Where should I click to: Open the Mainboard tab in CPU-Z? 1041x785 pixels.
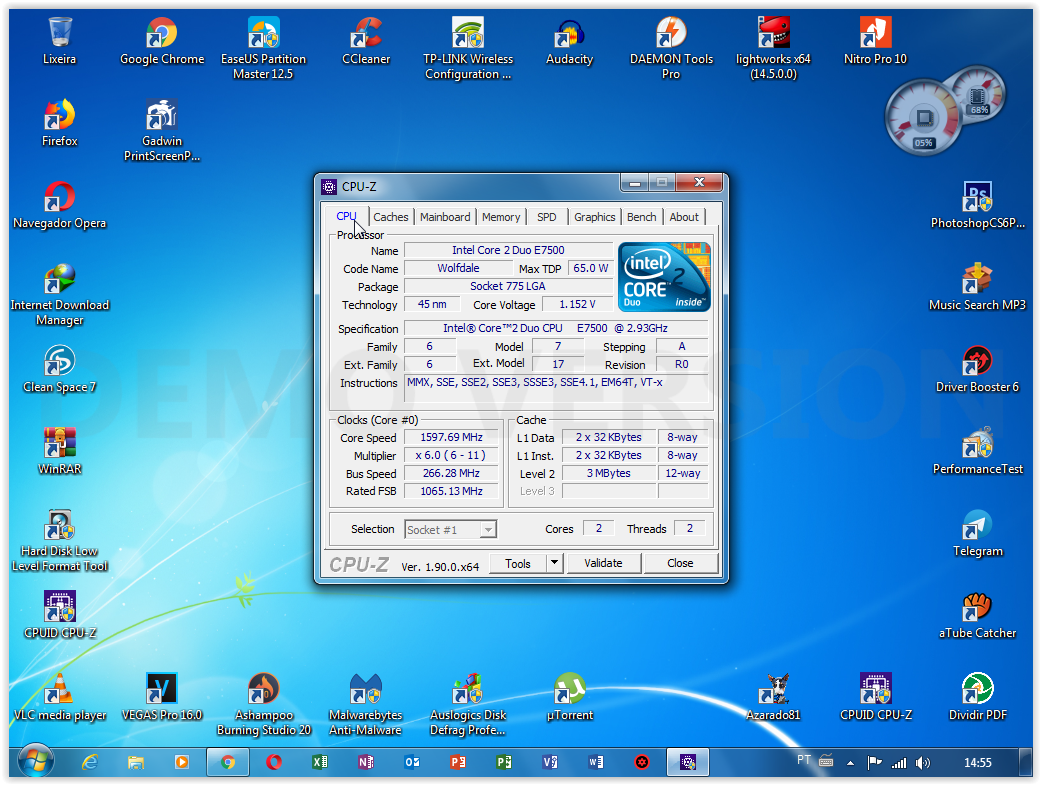pyautogui.click(x=445, y=217)
